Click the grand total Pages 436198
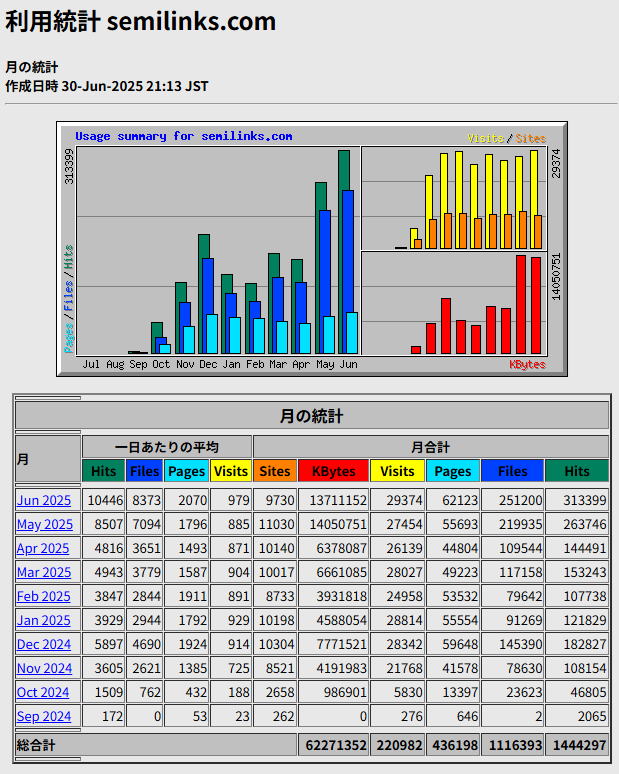619x774 pixels. [x=453, y=745]
